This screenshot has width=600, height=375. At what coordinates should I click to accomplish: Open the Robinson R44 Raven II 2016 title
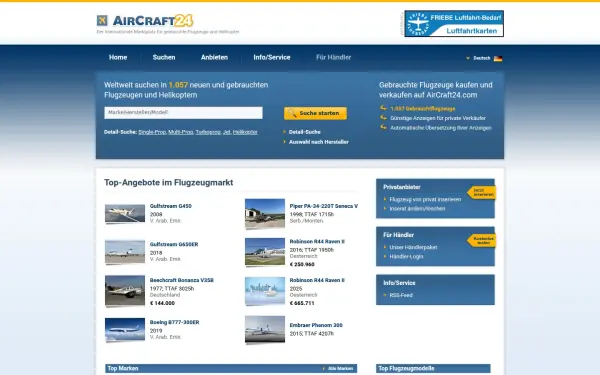coord(317,241)
